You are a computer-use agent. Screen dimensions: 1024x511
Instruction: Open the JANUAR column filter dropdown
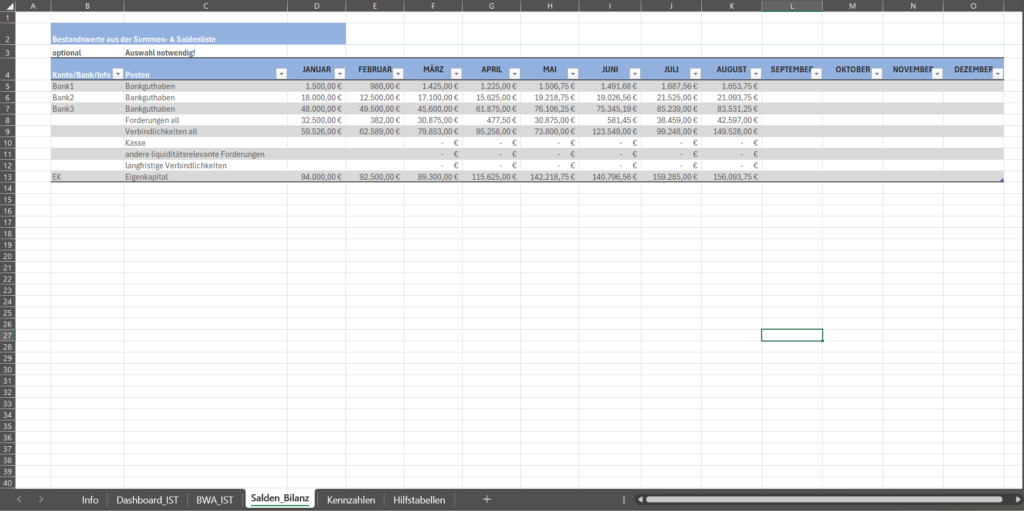pyautogui.click(x=338, y=74)
